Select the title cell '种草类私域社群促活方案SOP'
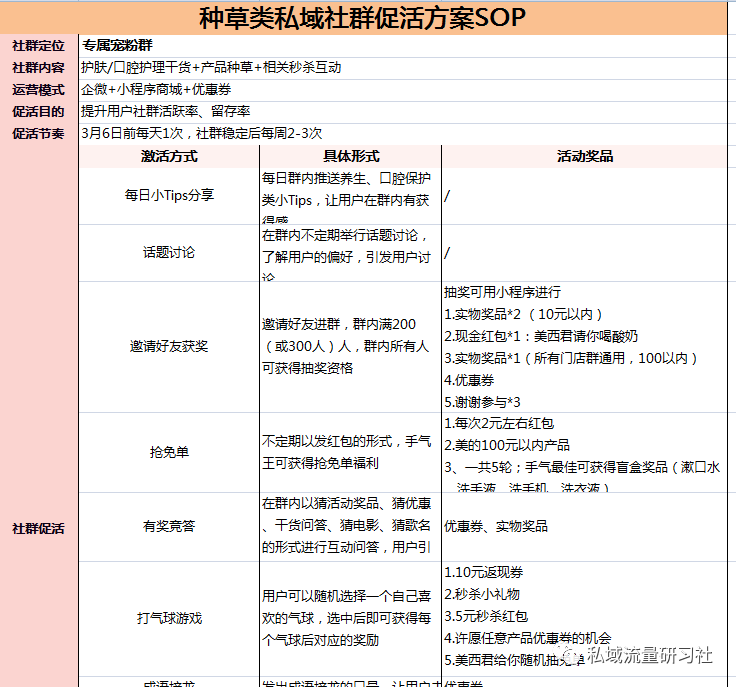The image size is (736, 687). pyautogui.click(x=363, y=18)
